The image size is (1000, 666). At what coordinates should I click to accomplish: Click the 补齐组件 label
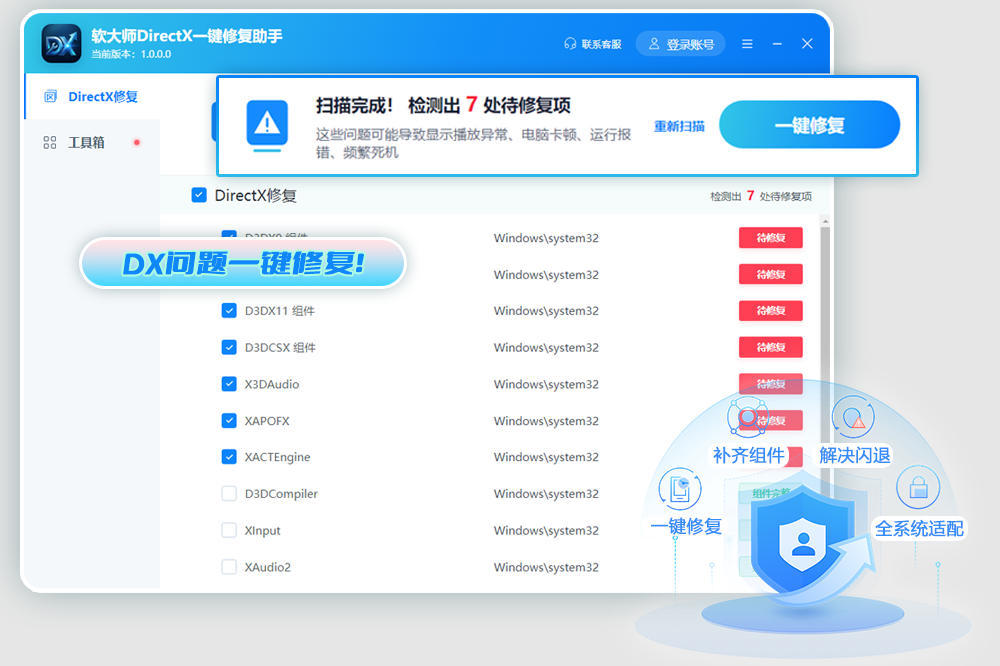(x=748, y=455)
